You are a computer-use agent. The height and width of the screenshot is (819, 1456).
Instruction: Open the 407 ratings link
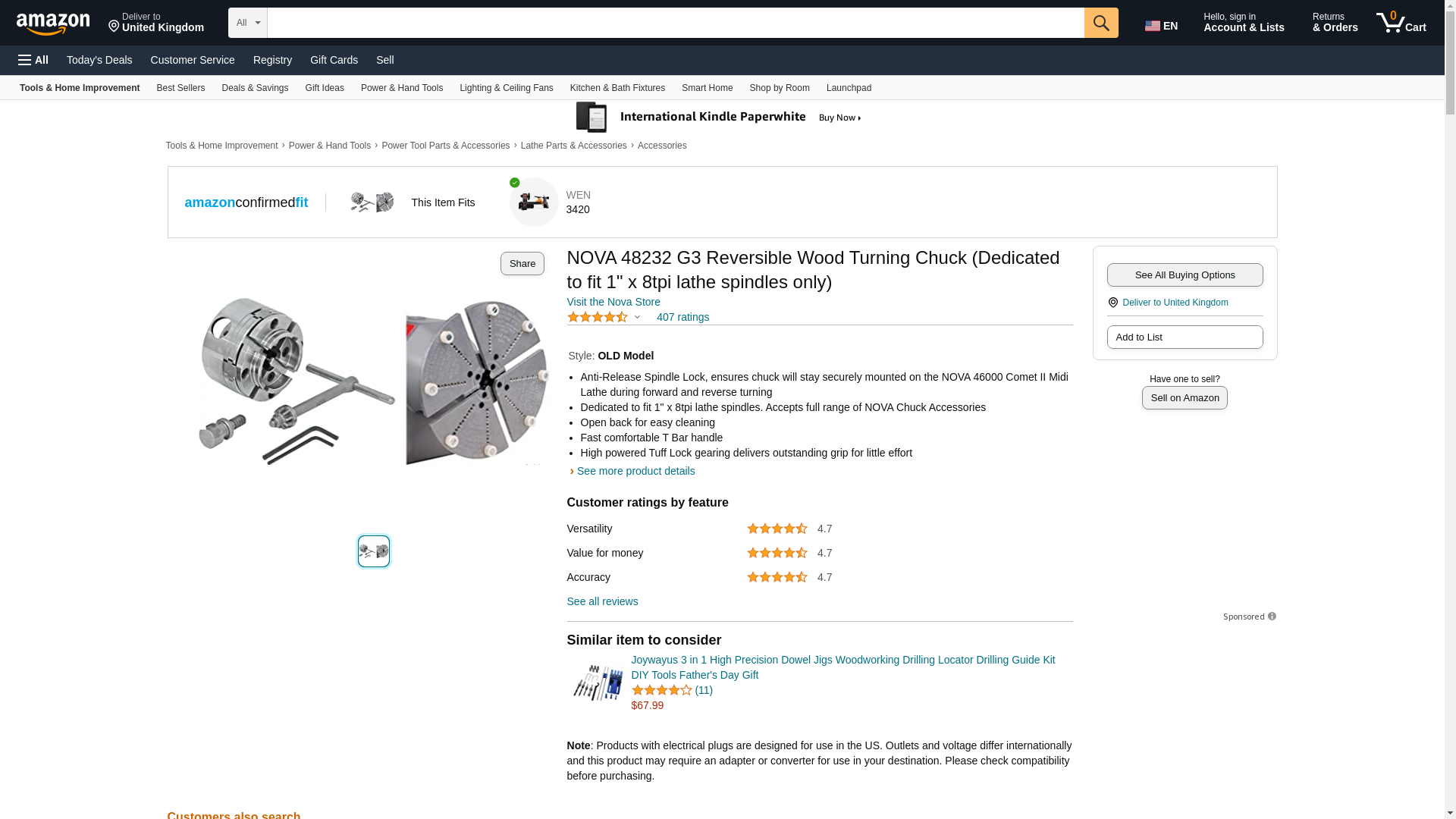tap(682, 317)
